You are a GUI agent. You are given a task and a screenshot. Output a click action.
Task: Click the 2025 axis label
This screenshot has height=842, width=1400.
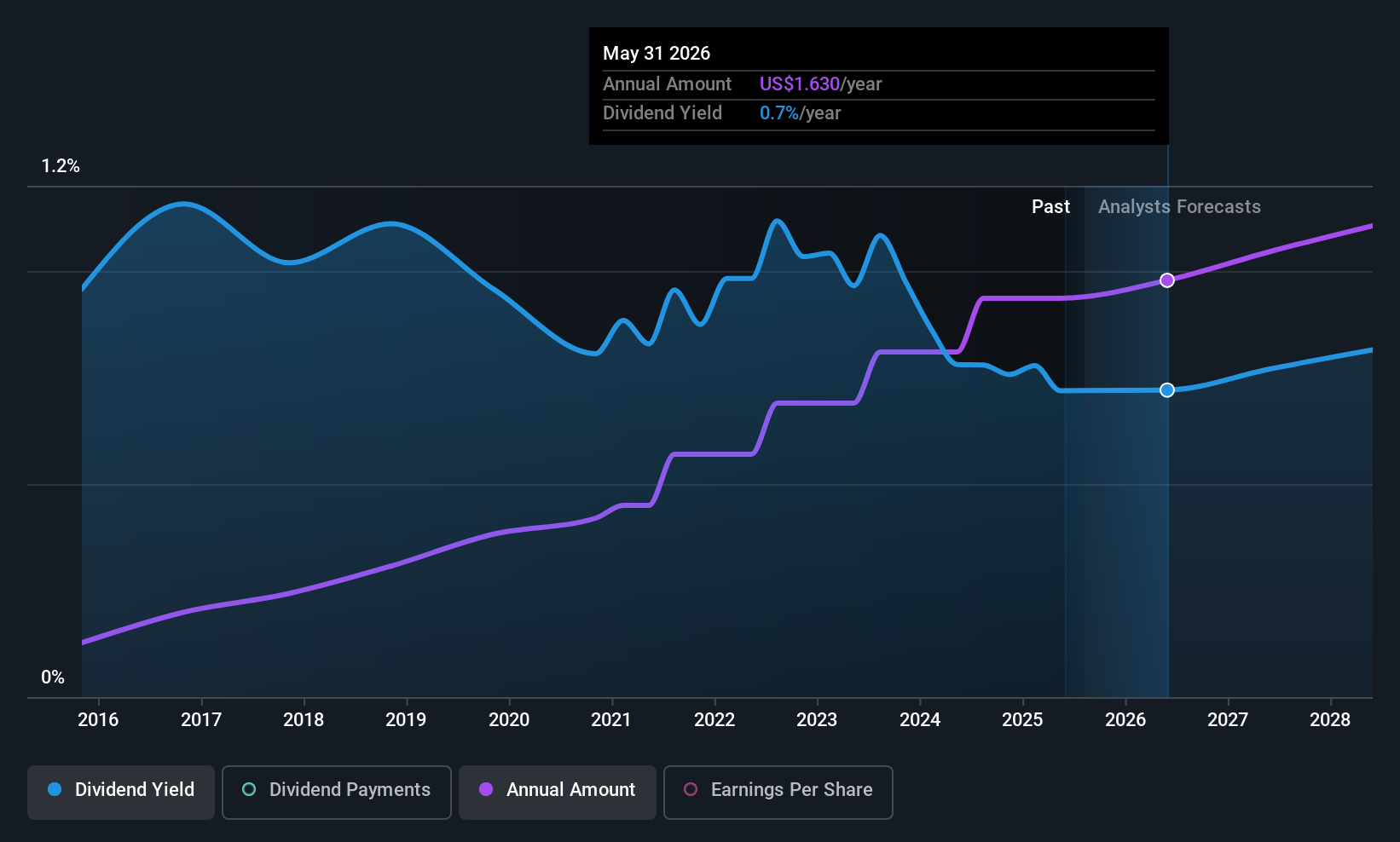click(x=1022, y=719)
